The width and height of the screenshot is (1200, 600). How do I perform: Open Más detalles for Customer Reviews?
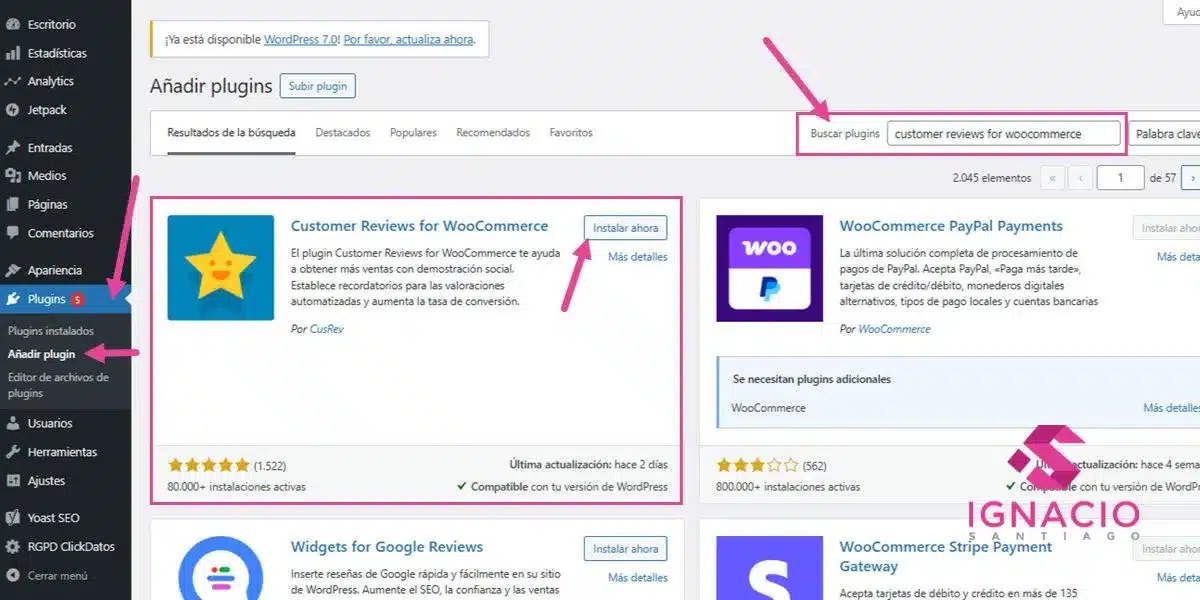point(638,257)
